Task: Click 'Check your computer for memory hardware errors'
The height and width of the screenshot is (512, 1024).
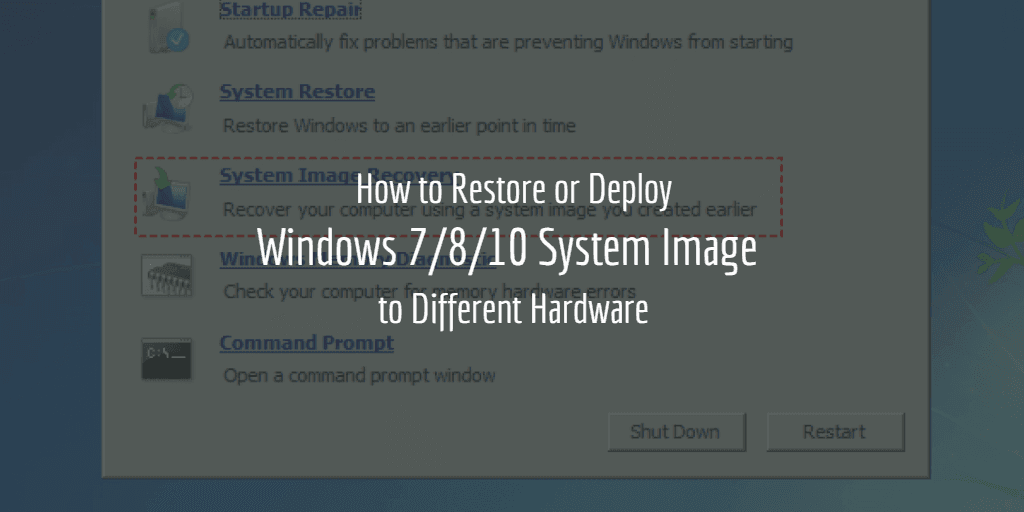Action: point(430,291)
